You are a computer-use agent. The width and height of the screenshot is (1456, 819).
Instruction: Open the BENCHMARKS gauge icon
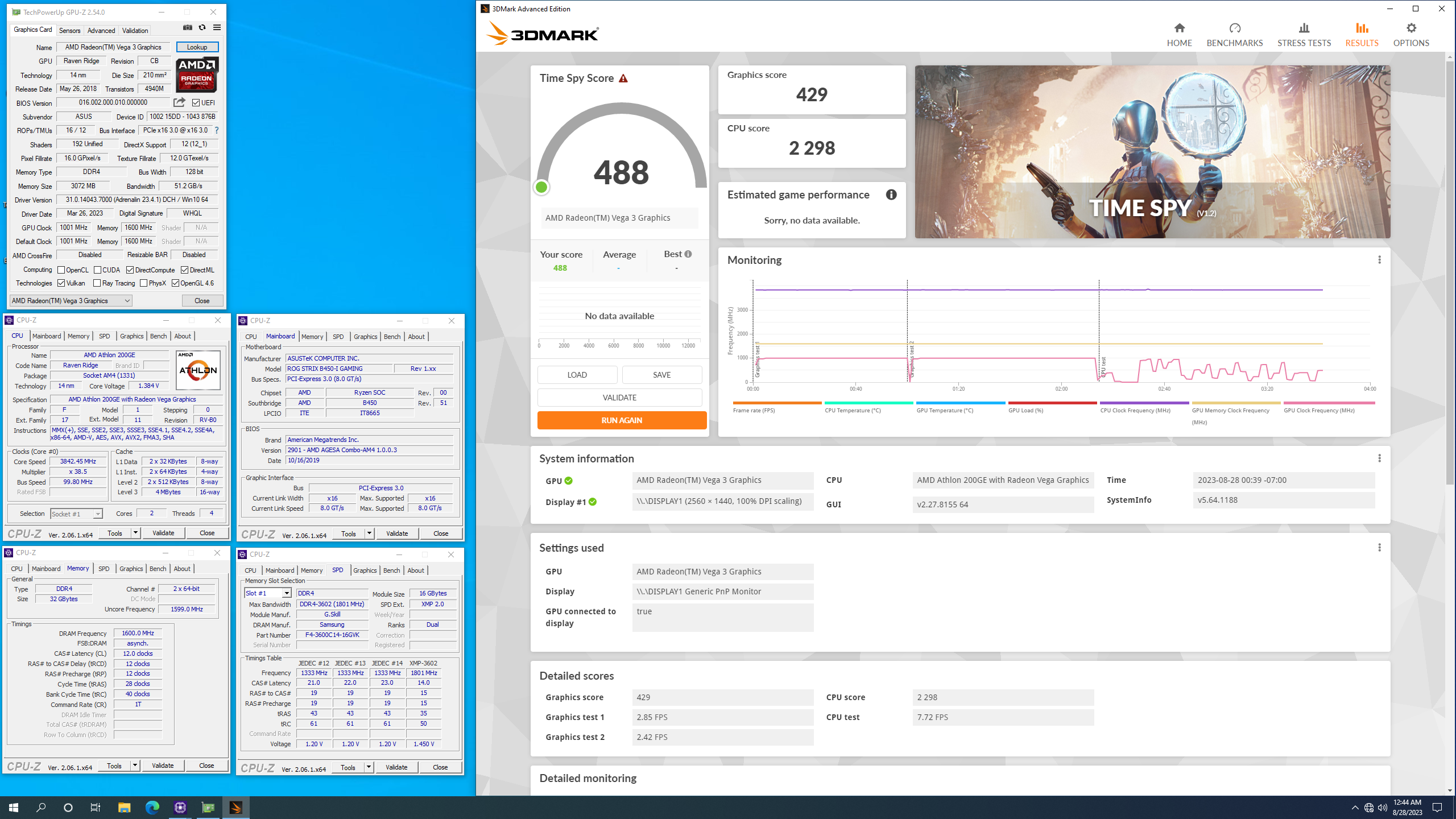(x=1235, y=28)
